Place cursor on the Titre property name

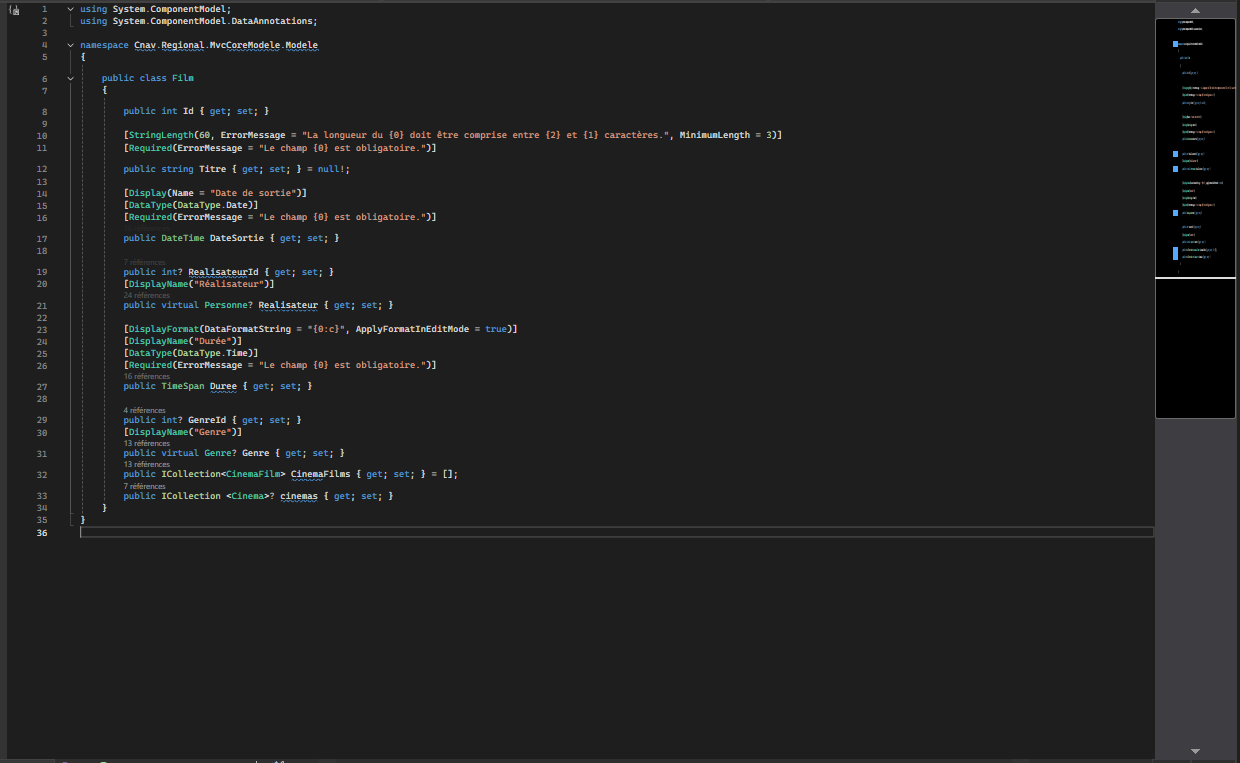[213, 168]
